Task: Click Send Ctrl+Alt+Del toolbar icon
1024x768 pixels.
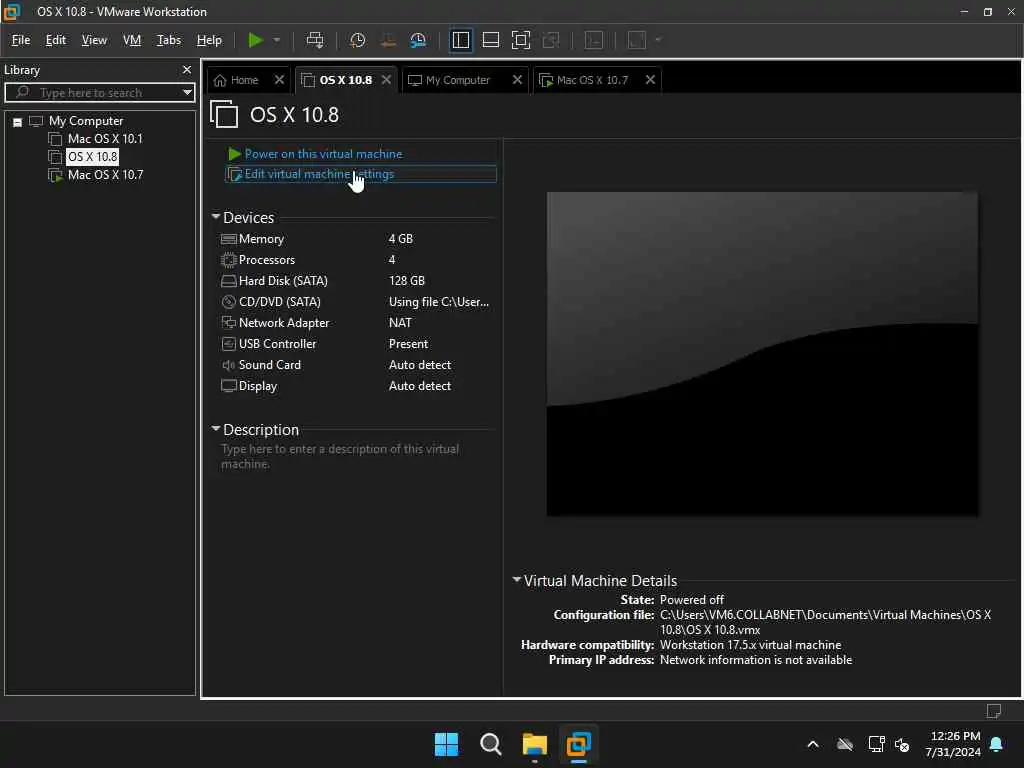Action: pyautogui.click(x=315, y=40)
